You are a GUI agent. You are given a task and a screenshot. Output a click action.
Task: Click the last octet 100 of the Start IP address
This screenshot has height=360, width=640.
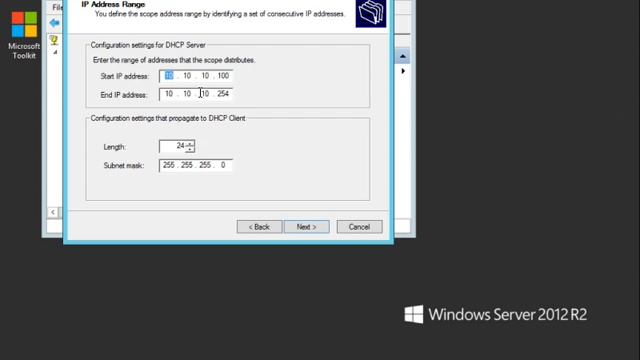pos(223,76)
